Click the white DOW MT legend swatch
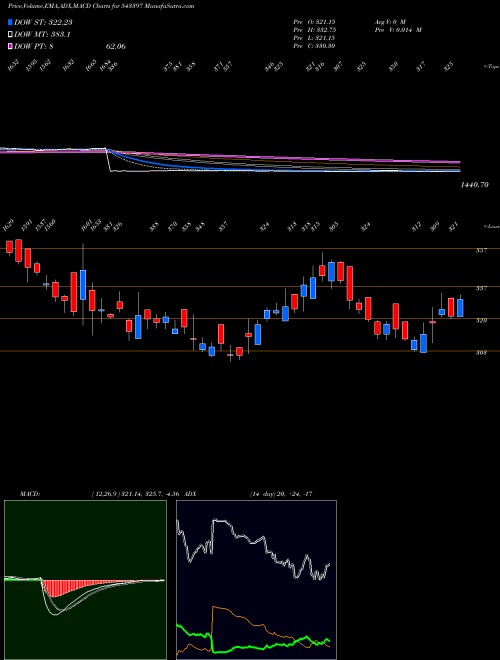 (x=10, y=35)
